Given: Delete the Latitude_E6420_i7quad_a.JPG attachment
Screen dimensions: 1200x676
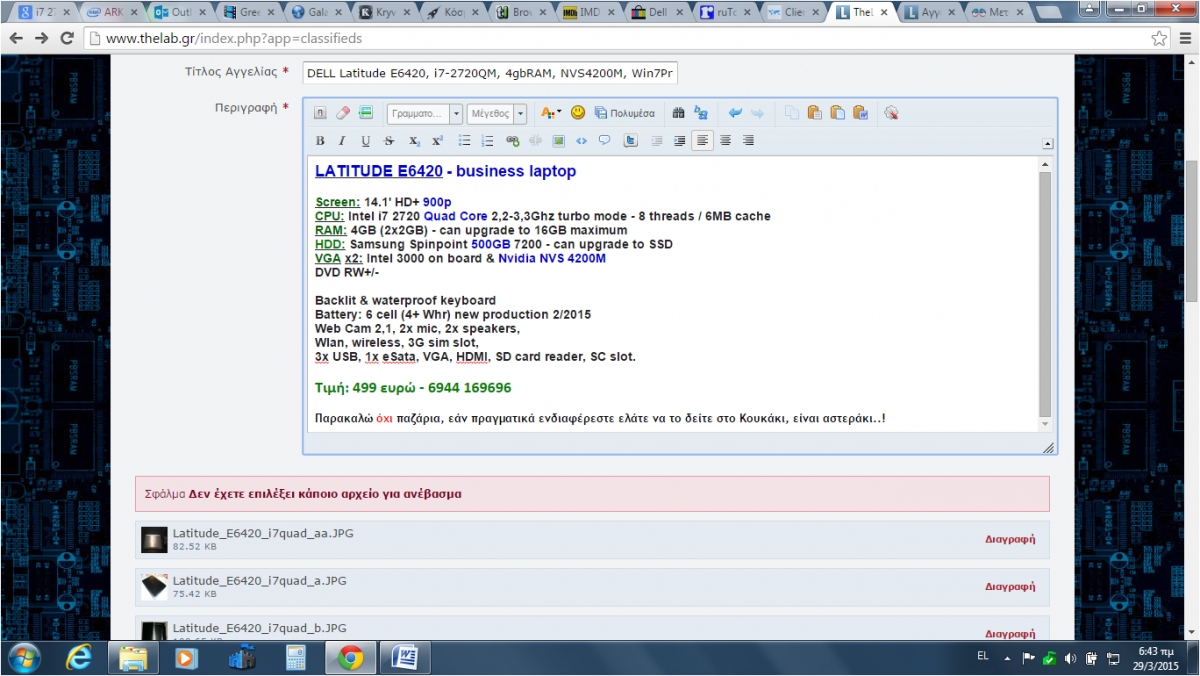Looking at the screenshot, I should (1010, 587).
